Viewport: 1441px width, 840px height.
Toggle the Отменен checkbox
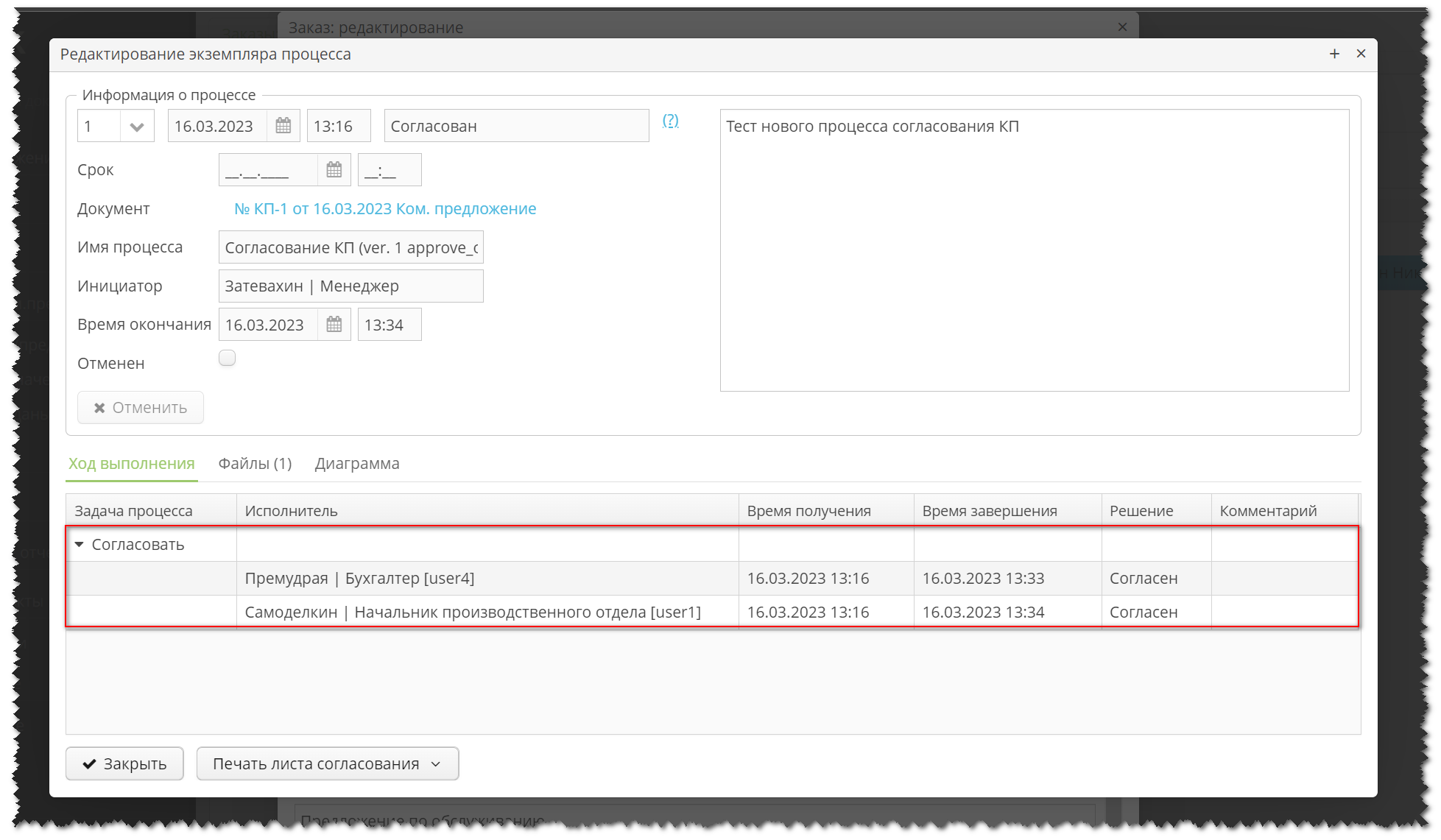(227, 358)
